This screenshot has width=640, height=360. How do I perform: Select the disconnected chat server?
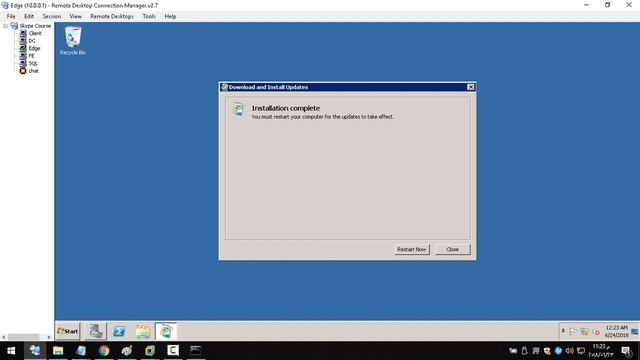33,71
